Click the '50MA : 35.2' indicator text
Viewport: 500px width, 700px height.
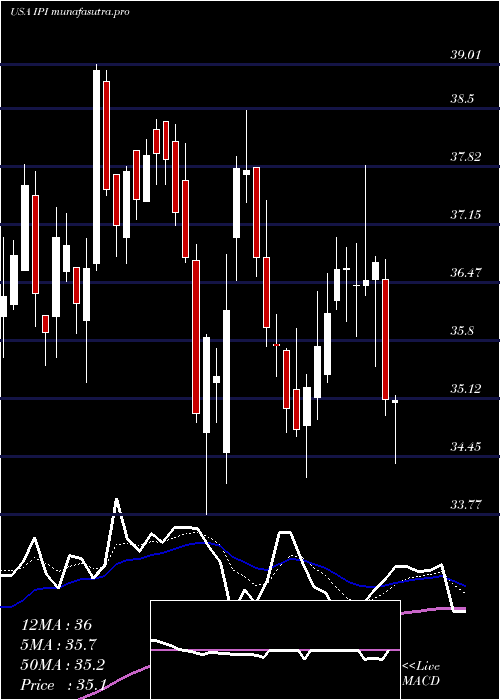tap(62, 665)
